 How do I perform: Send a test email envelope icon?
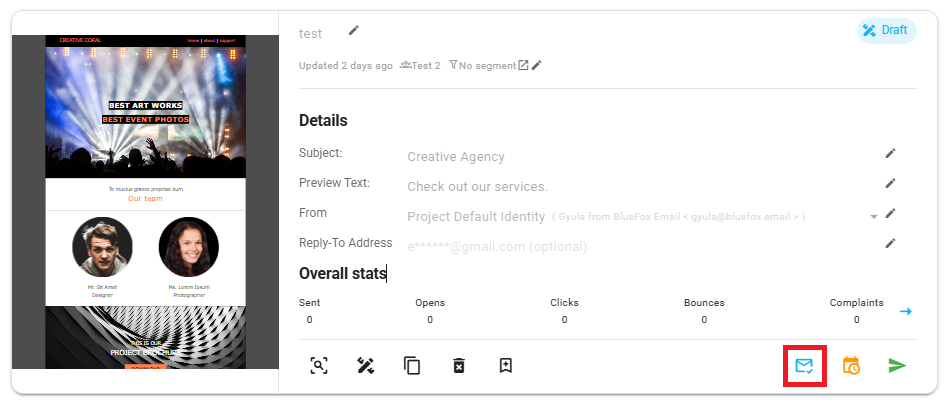tap(804, 366)
